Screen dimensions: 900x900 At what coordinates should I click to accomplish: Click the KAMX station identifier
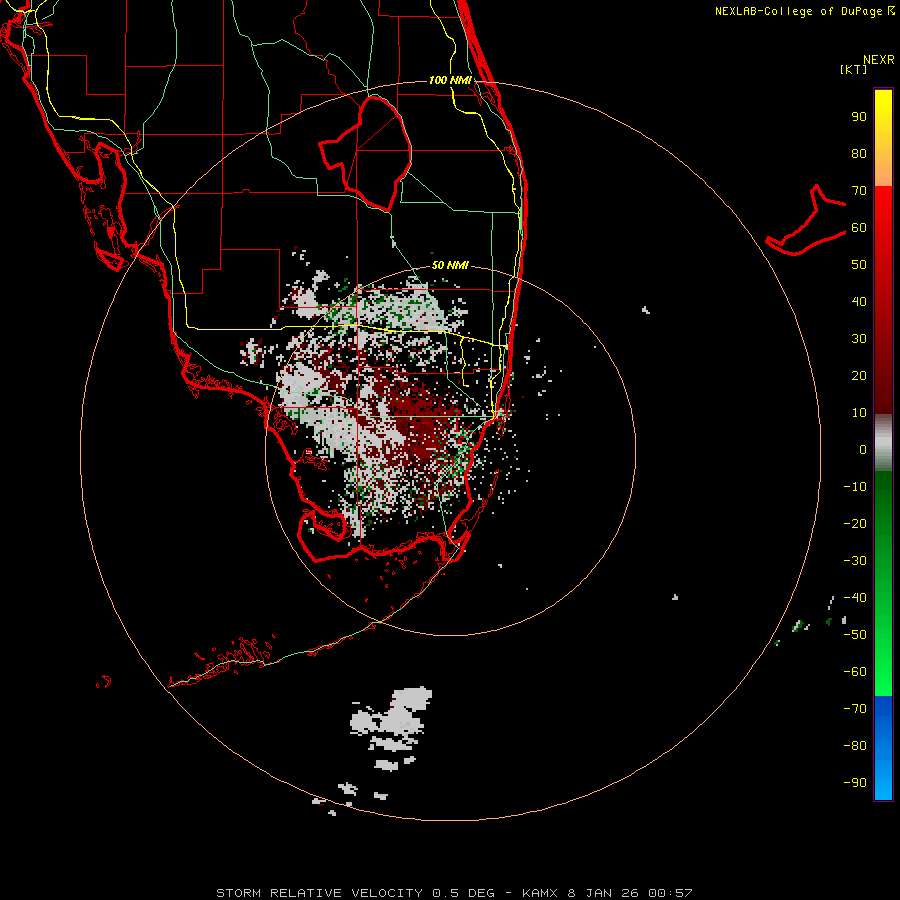(x=540, y=893)
